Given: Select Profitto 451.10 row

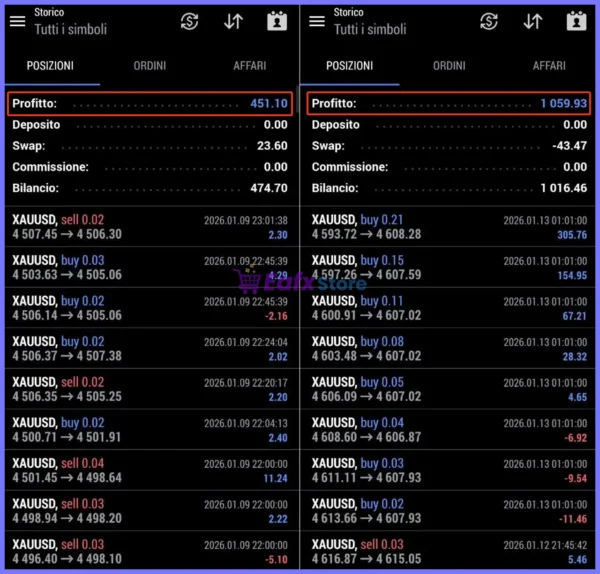Looking at the screenshot, I should [150, 103].
